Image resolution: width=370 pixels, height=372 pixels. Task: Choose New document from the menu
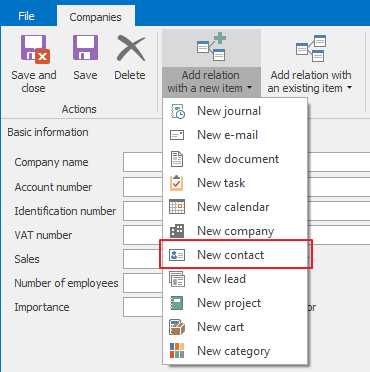coord(235,159)
